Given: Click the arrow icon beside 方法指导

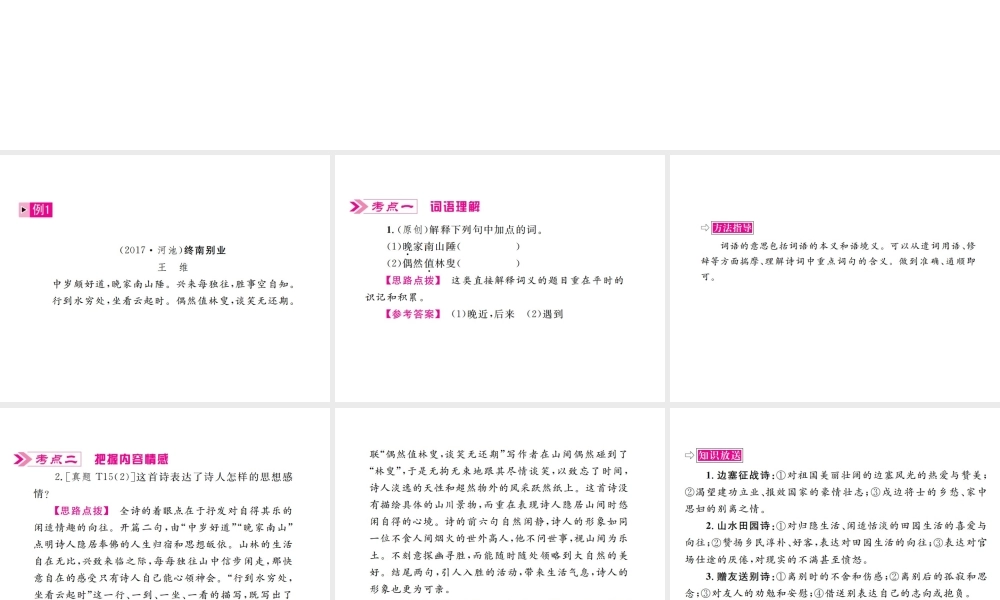Looking at the screenshot, I should 705,228.
